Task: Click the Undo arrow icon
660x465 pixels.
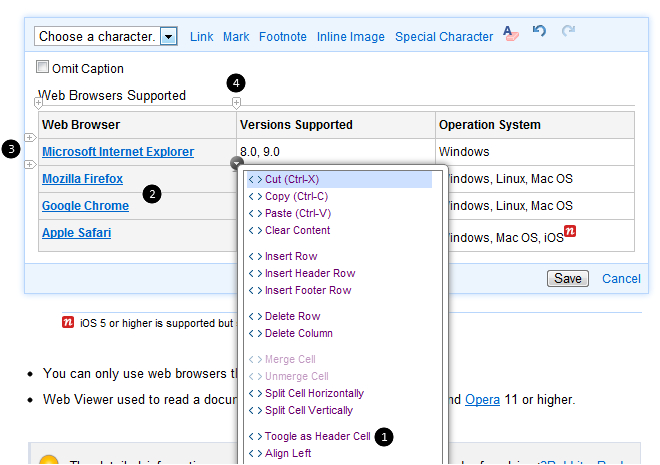Action: 539,31
